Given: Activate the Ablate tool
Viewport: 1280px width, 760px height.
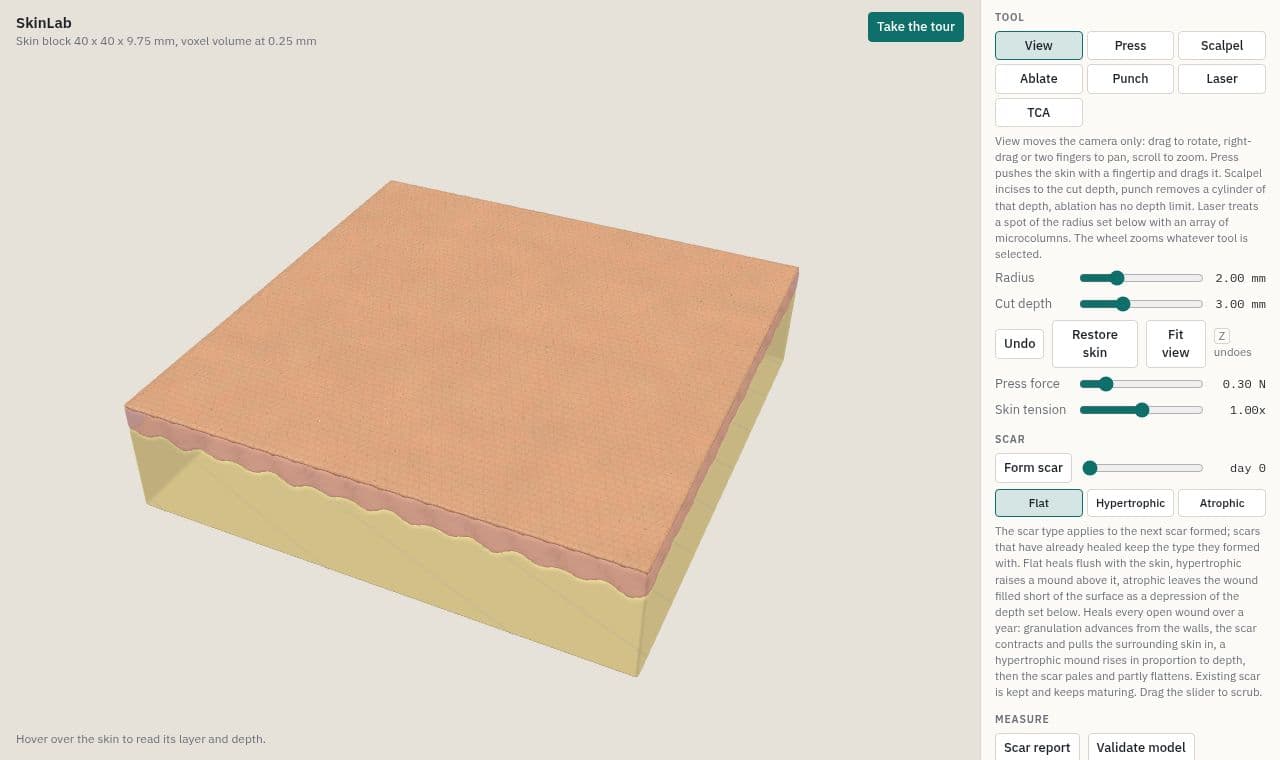Looking at the screenshot, I should coord(1038,78).
